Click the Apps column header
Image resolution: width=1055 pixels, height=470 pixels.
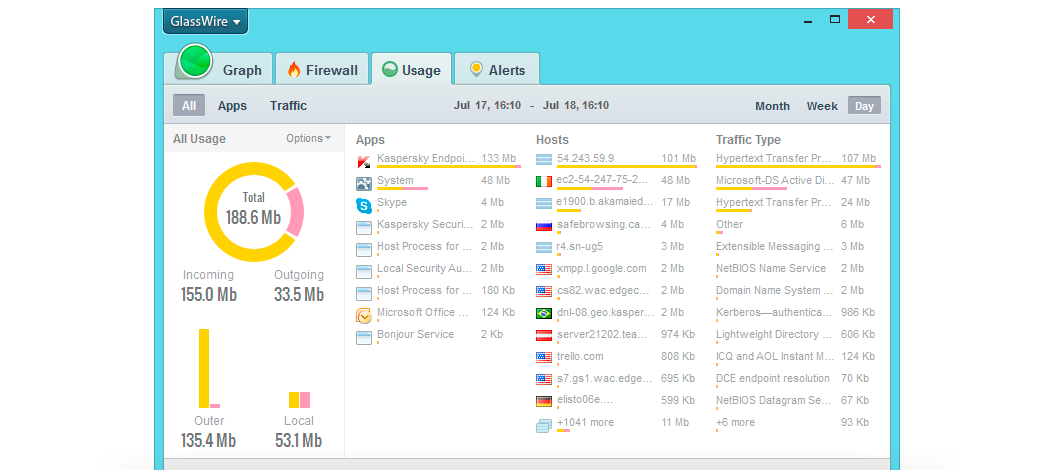click(370, 140)
